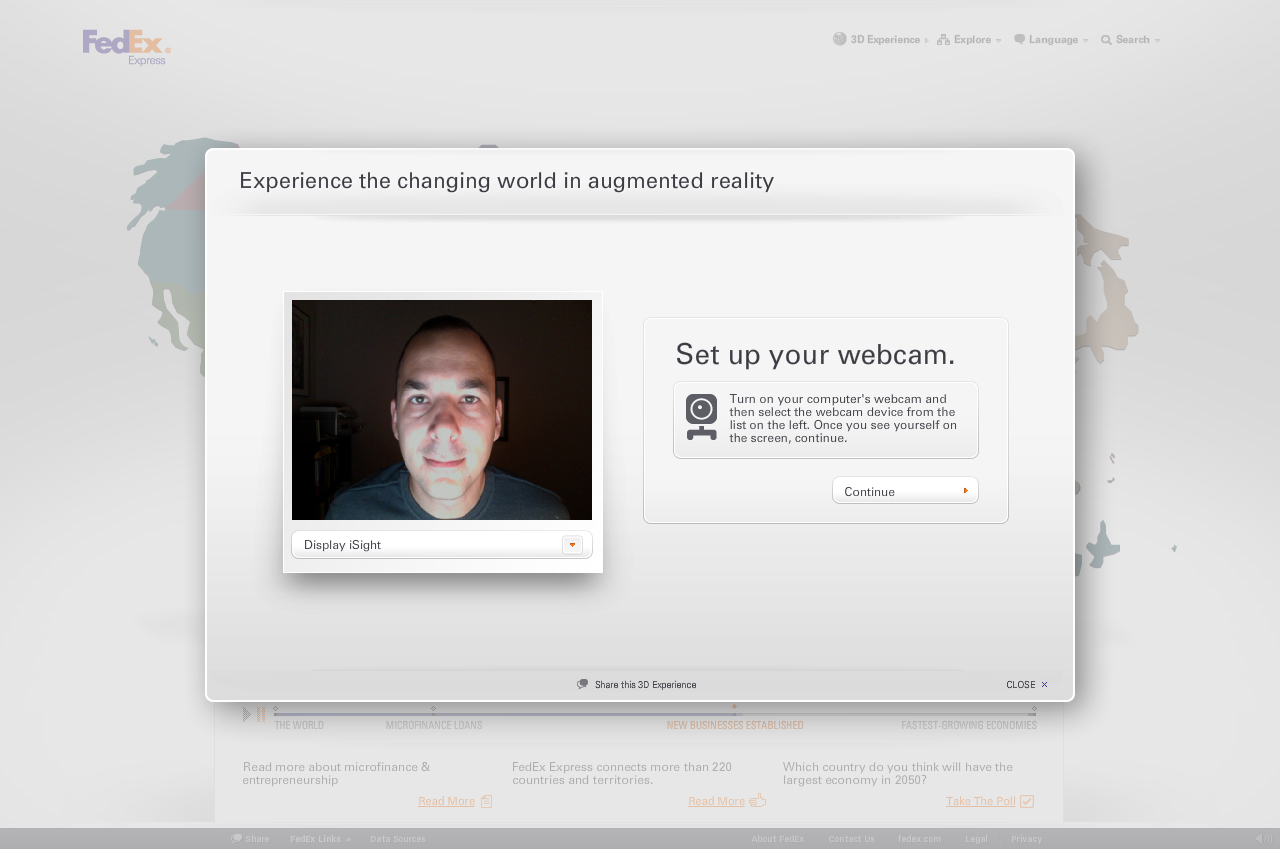1280x849 pixels.
Task: Click About FedEx in footer
Action: point(778,839)
